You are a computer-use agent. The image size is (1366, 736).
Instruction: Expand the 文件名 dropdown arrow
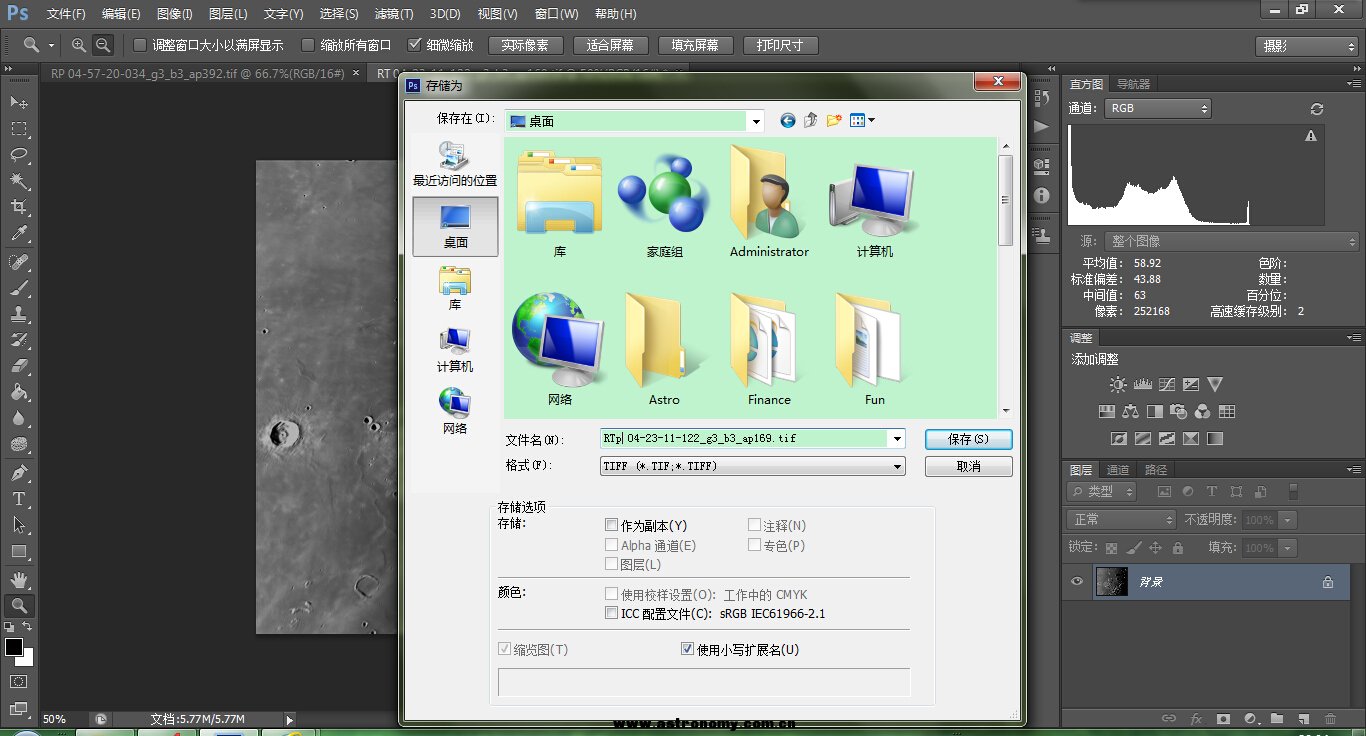(x=897, y=438)
